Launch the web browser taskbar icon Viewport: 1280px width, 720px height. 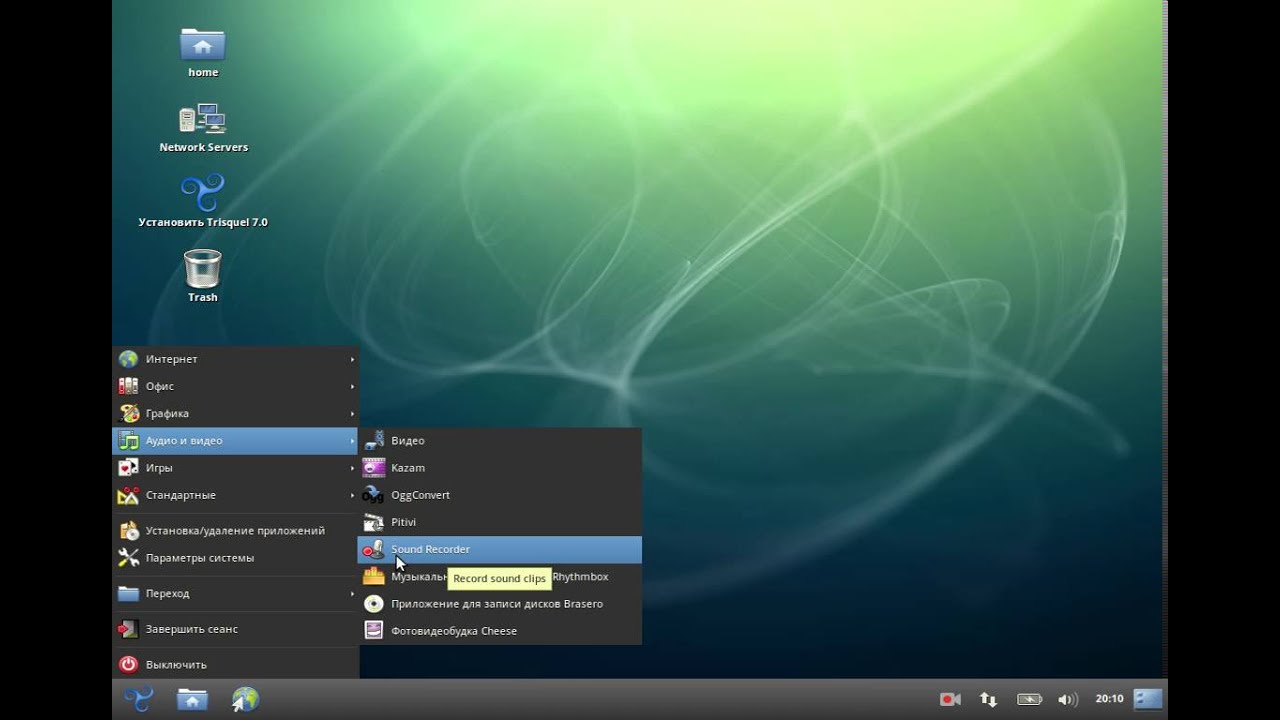point(245,699)
